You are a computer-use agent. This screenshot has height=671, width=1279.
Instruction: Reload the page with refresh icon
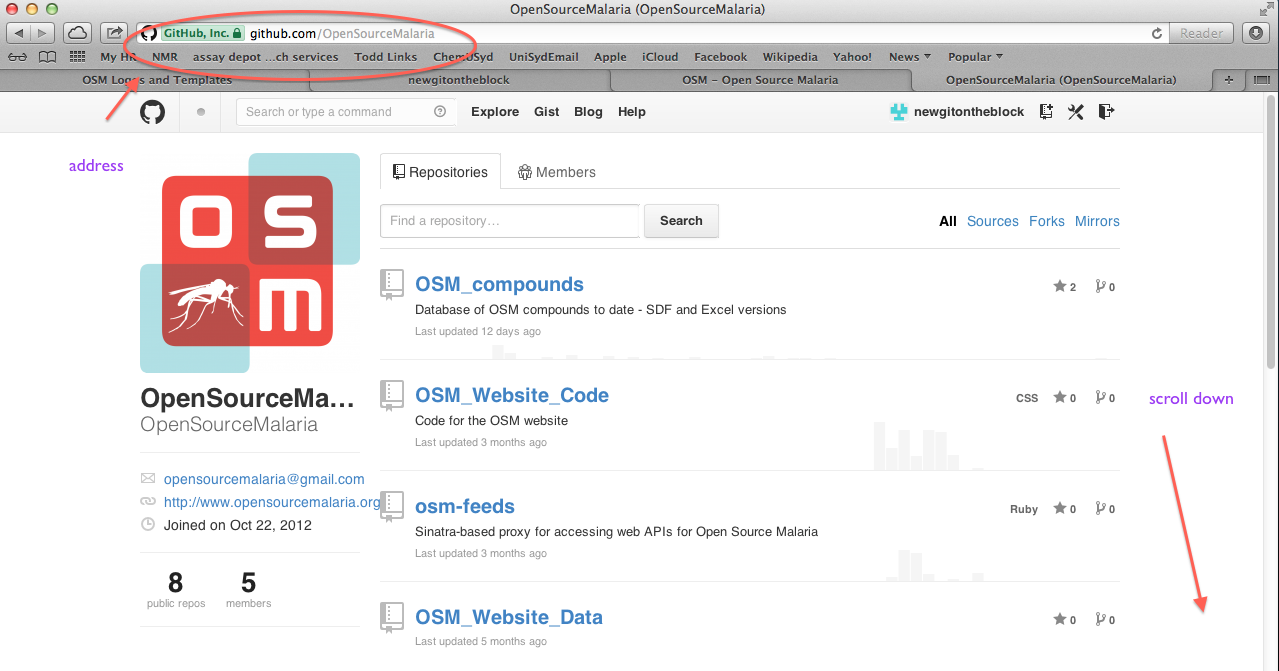(1157, 33)
